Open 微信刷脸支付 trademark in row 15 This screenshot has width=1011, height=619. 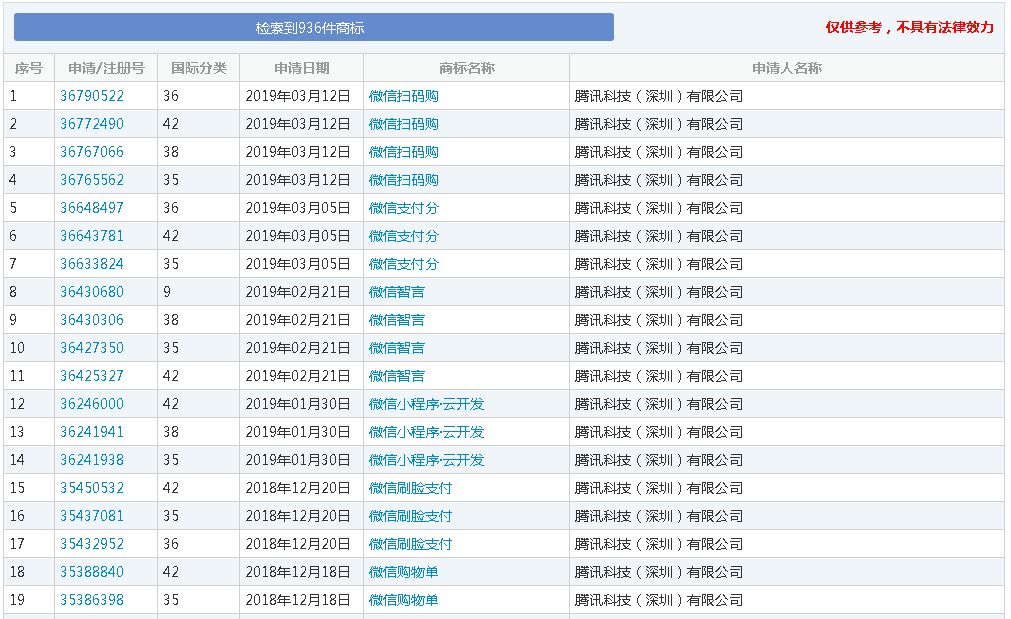[410, 488]
